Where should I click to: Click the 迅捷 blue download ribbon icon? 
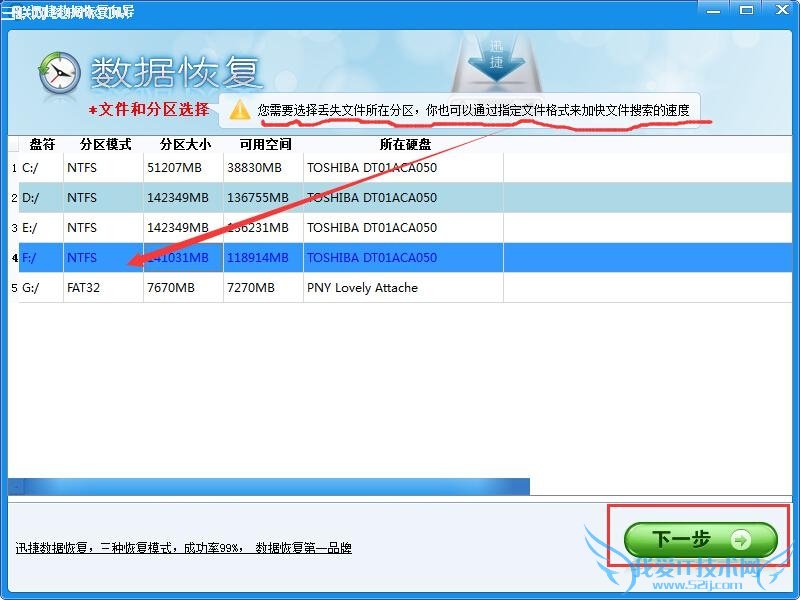pos(495,60)
